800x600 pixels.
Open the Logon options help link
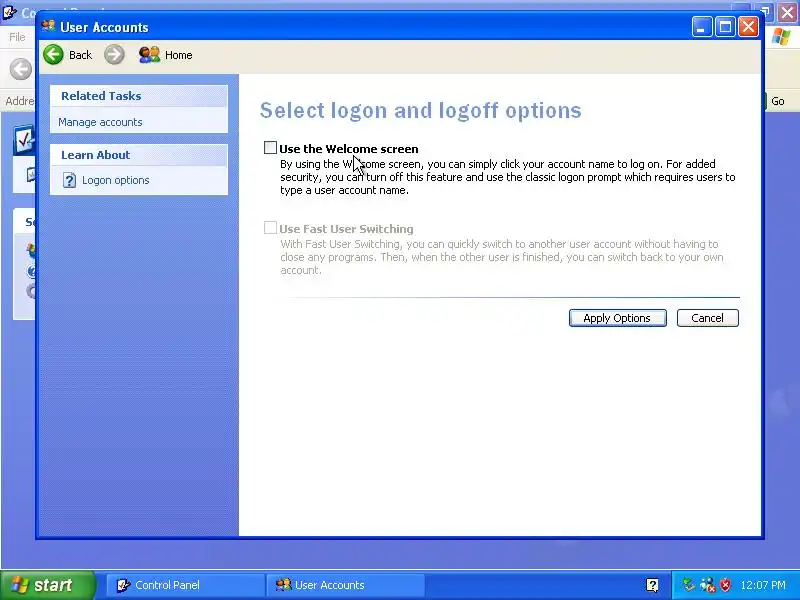[x=116, y=180]
